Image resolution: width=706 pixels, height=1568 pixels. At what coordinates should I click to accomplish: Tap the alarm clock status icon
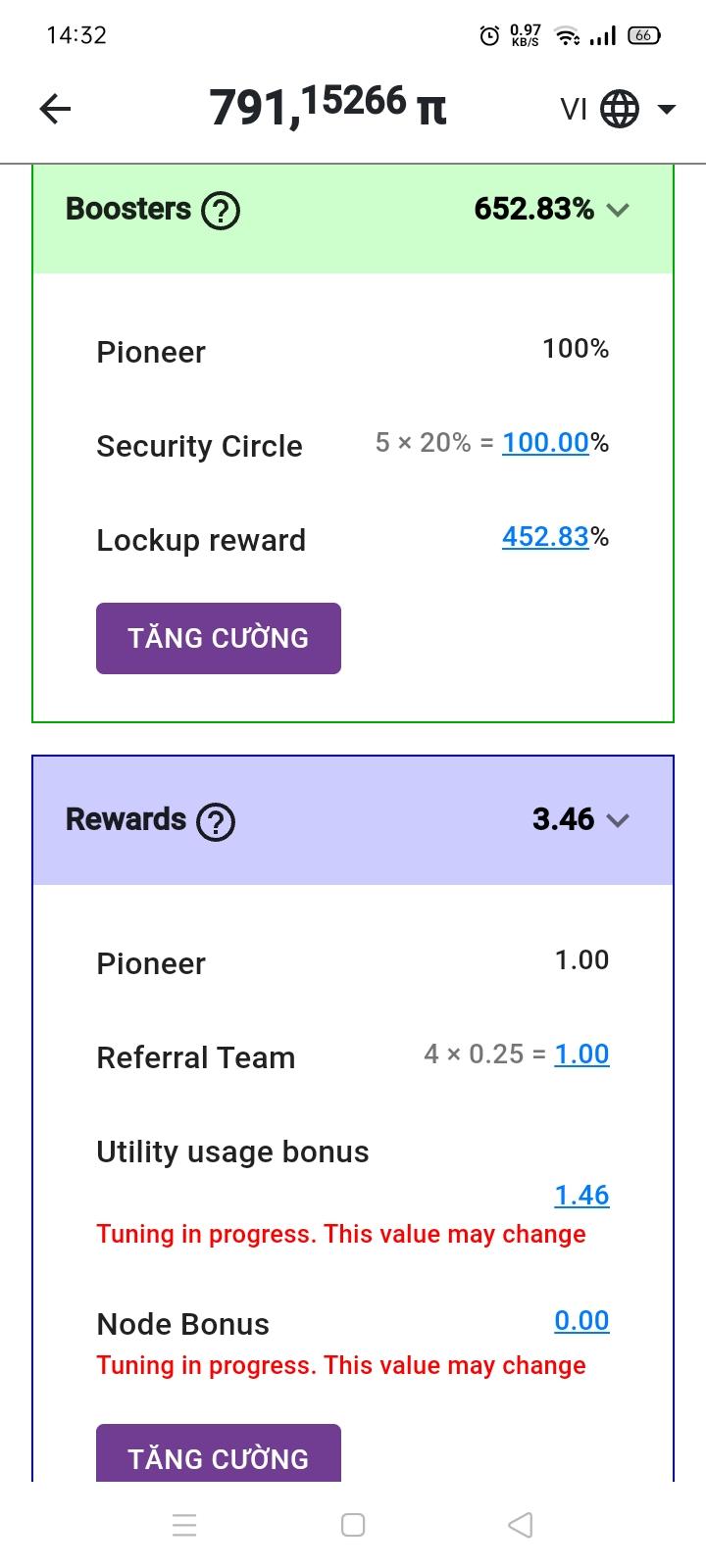tap(489, 36)
